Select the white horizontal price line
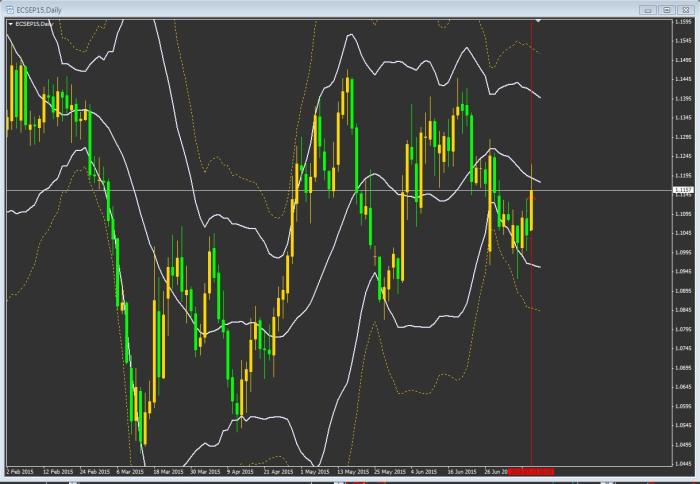This screenshot has height=484, width=700. [339, 191]
